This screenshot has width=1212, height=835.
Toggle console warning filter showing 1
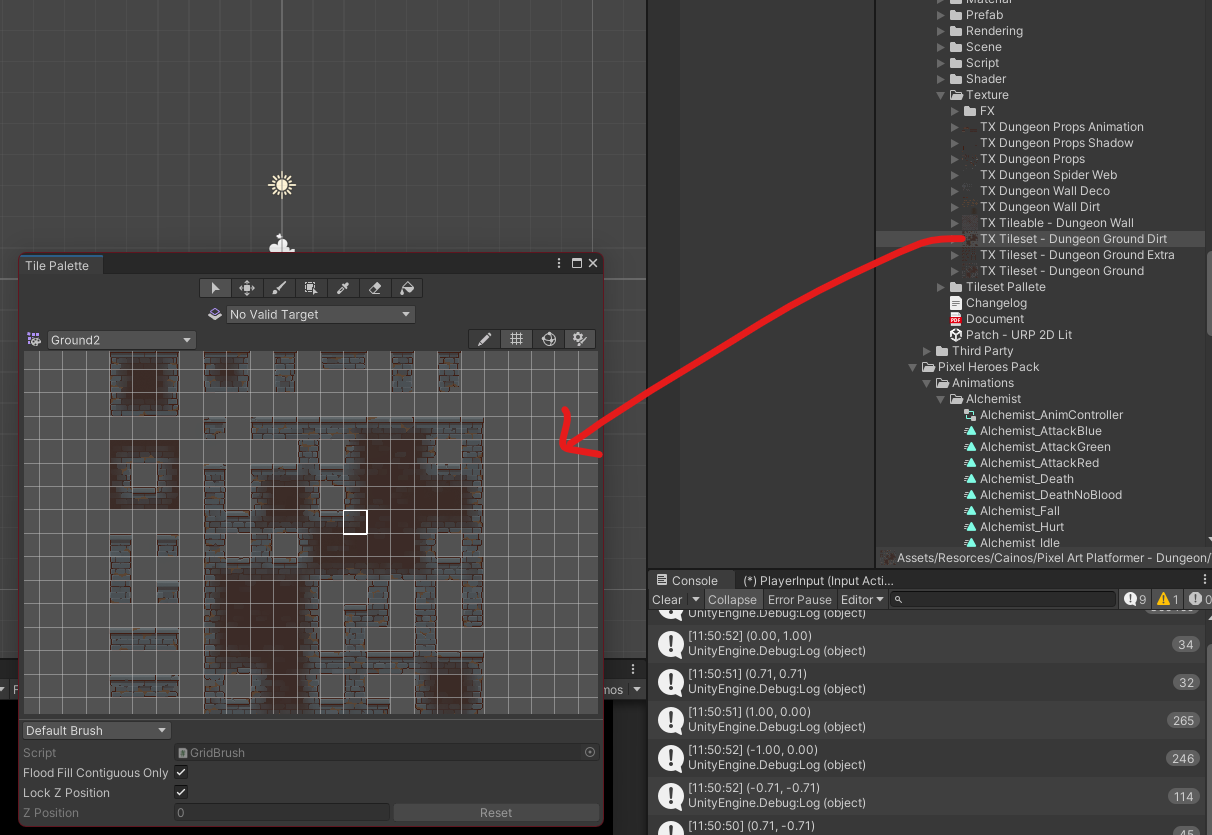coord(1167,599)
